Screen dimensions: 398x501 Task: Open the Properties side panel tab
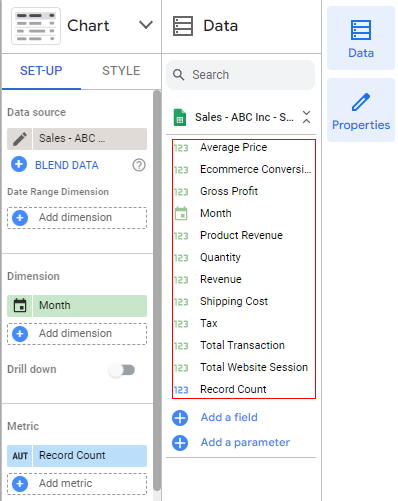(361, 110)
